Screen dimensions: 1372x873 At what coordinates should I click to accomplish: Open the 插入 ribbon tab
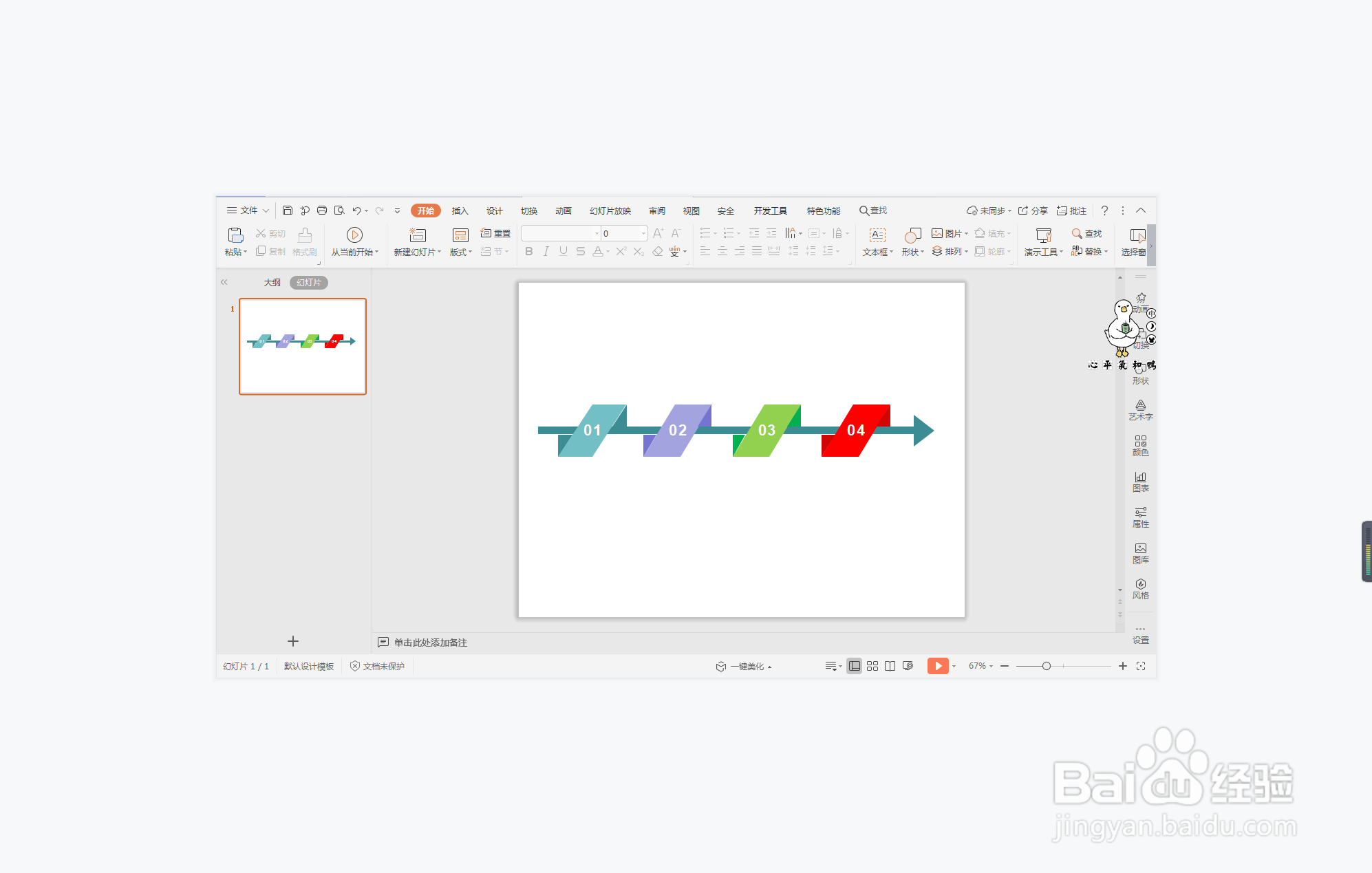(x=460, y=211)
